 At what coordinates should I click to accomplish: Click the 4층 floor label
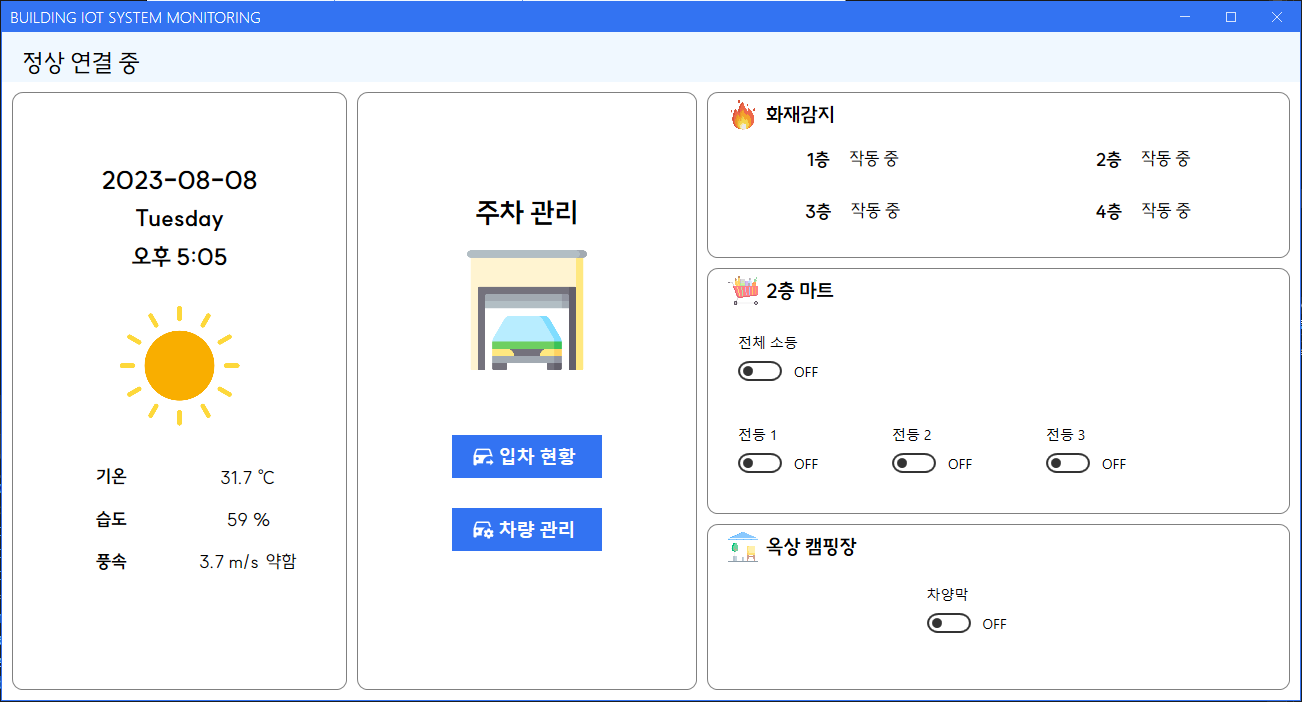pos(1109,212)
